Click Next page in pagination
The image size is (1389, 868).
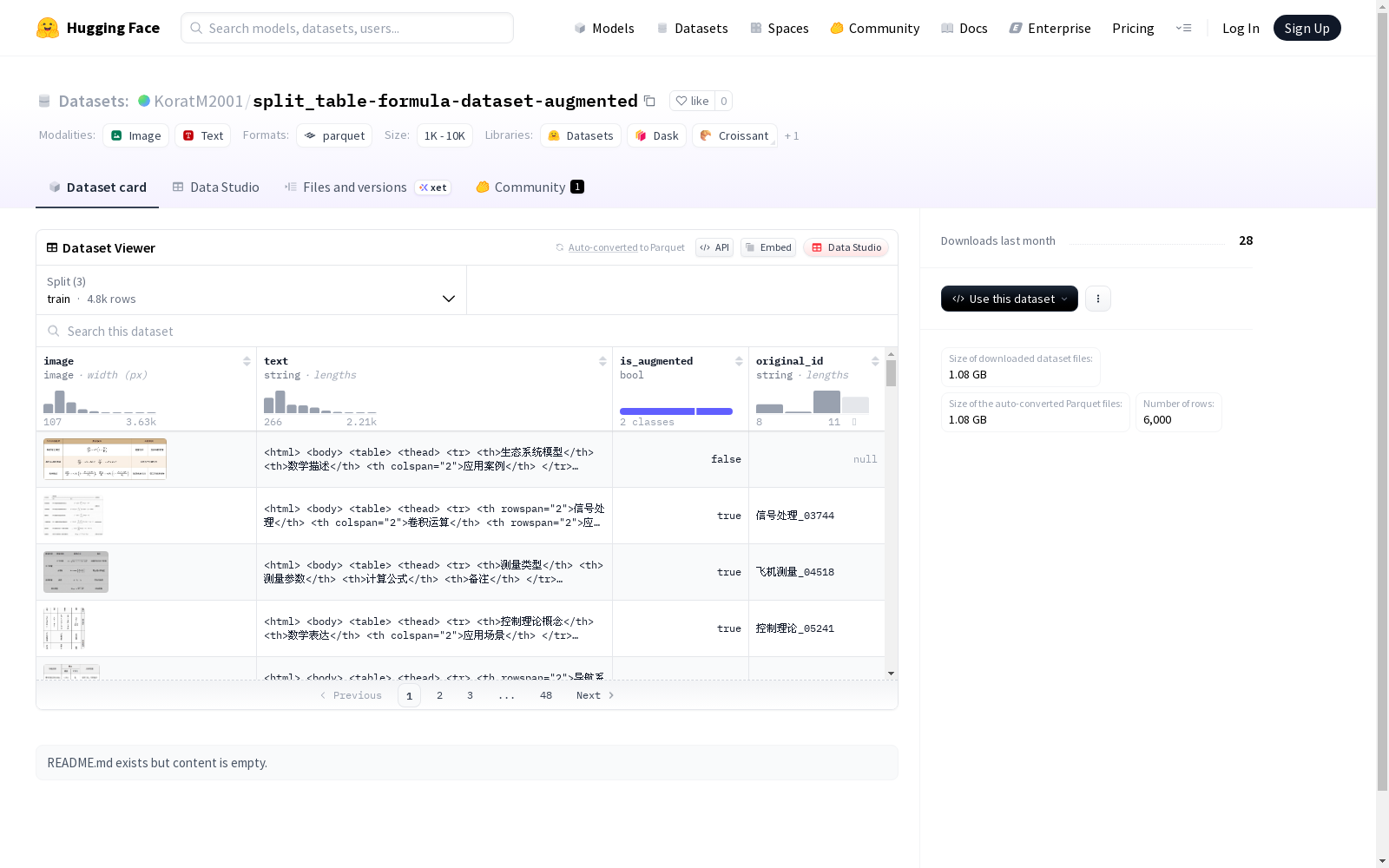(596, 695)
